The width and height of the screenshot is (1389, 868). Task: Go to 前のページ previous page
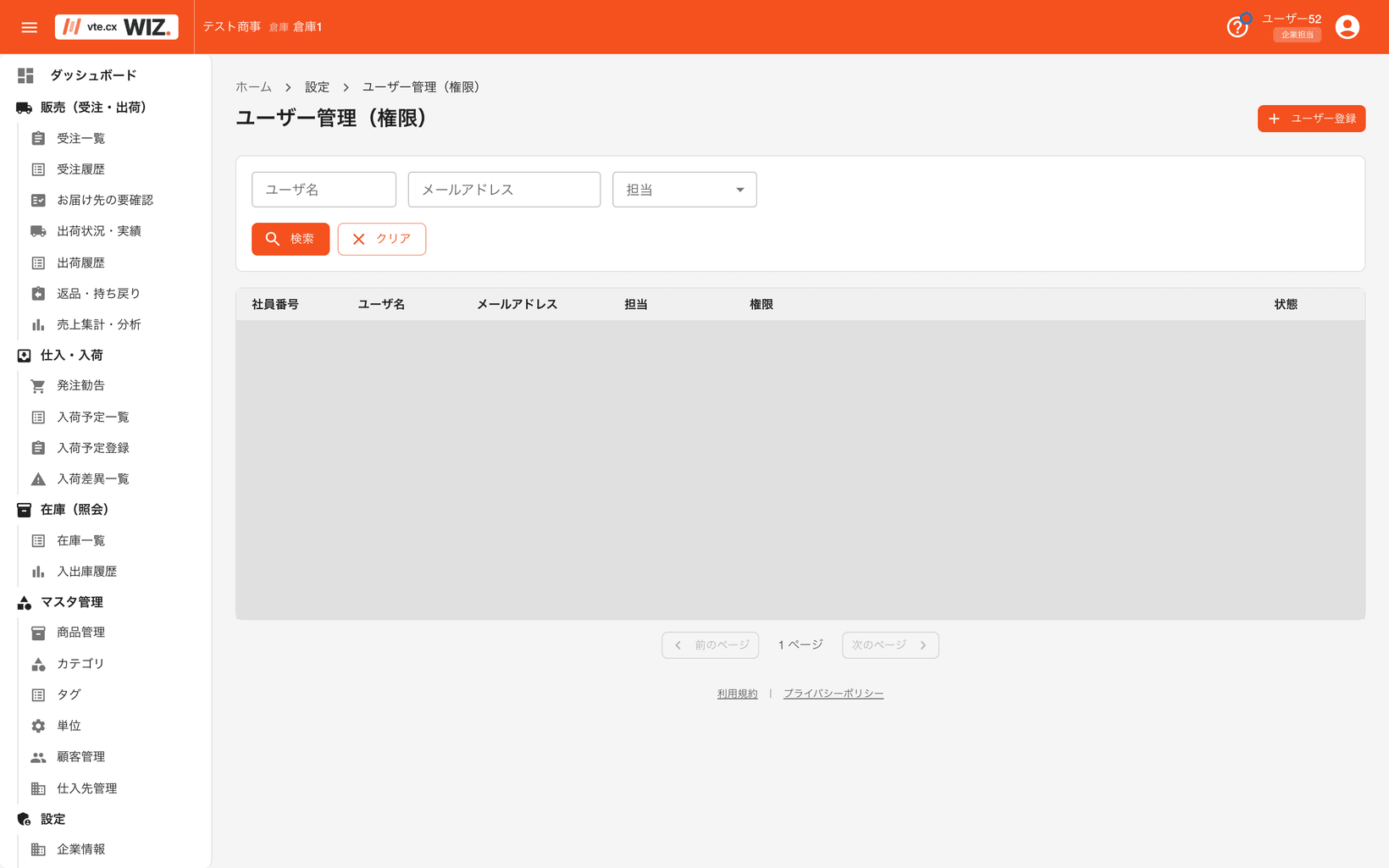click(711, 645)
